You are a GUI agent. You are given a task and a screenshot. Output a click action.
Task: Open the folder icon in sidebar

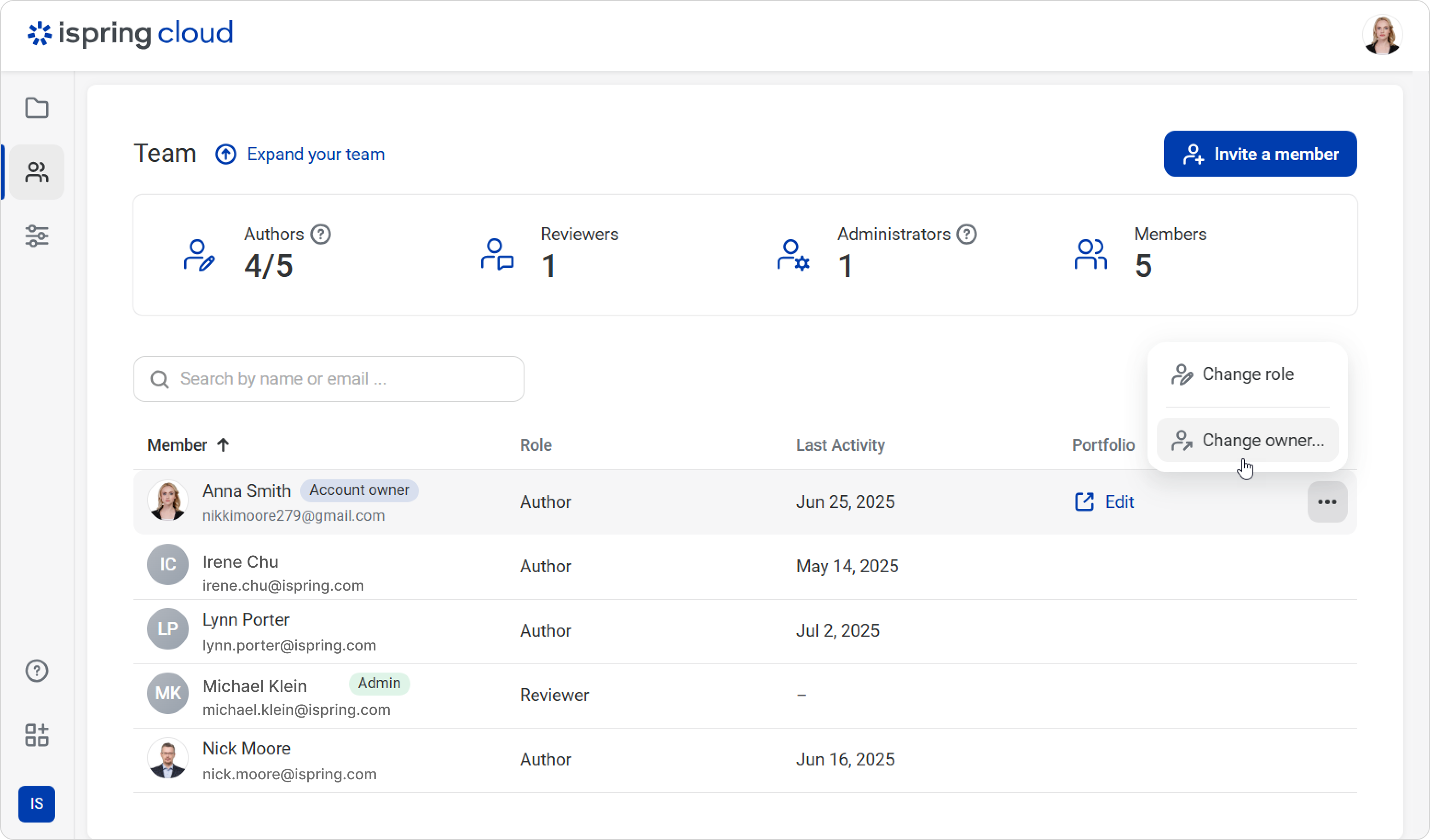click(37, 108)
